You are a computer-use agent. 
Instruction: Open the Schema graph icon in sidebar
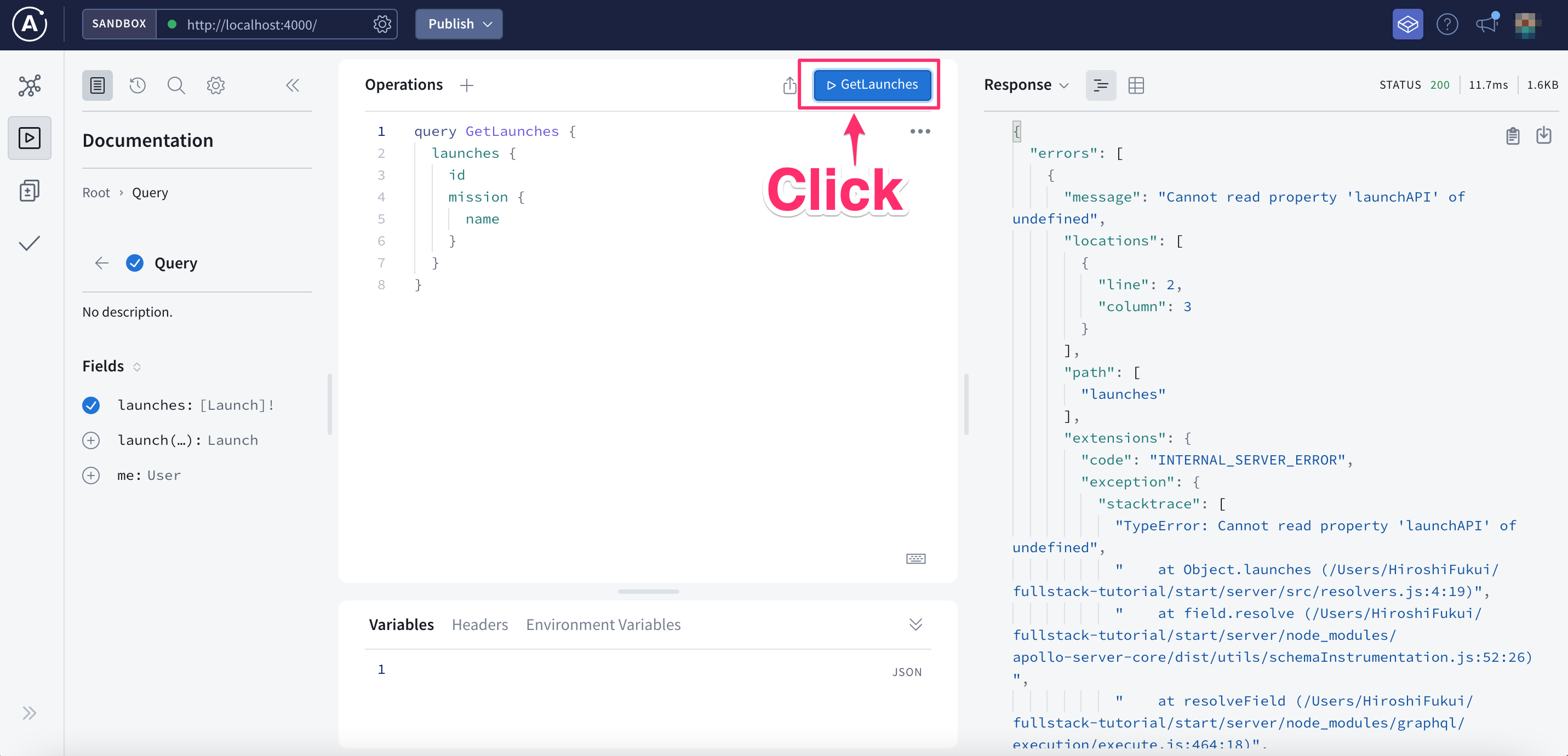pyautogui.click(x=29, y=85)
